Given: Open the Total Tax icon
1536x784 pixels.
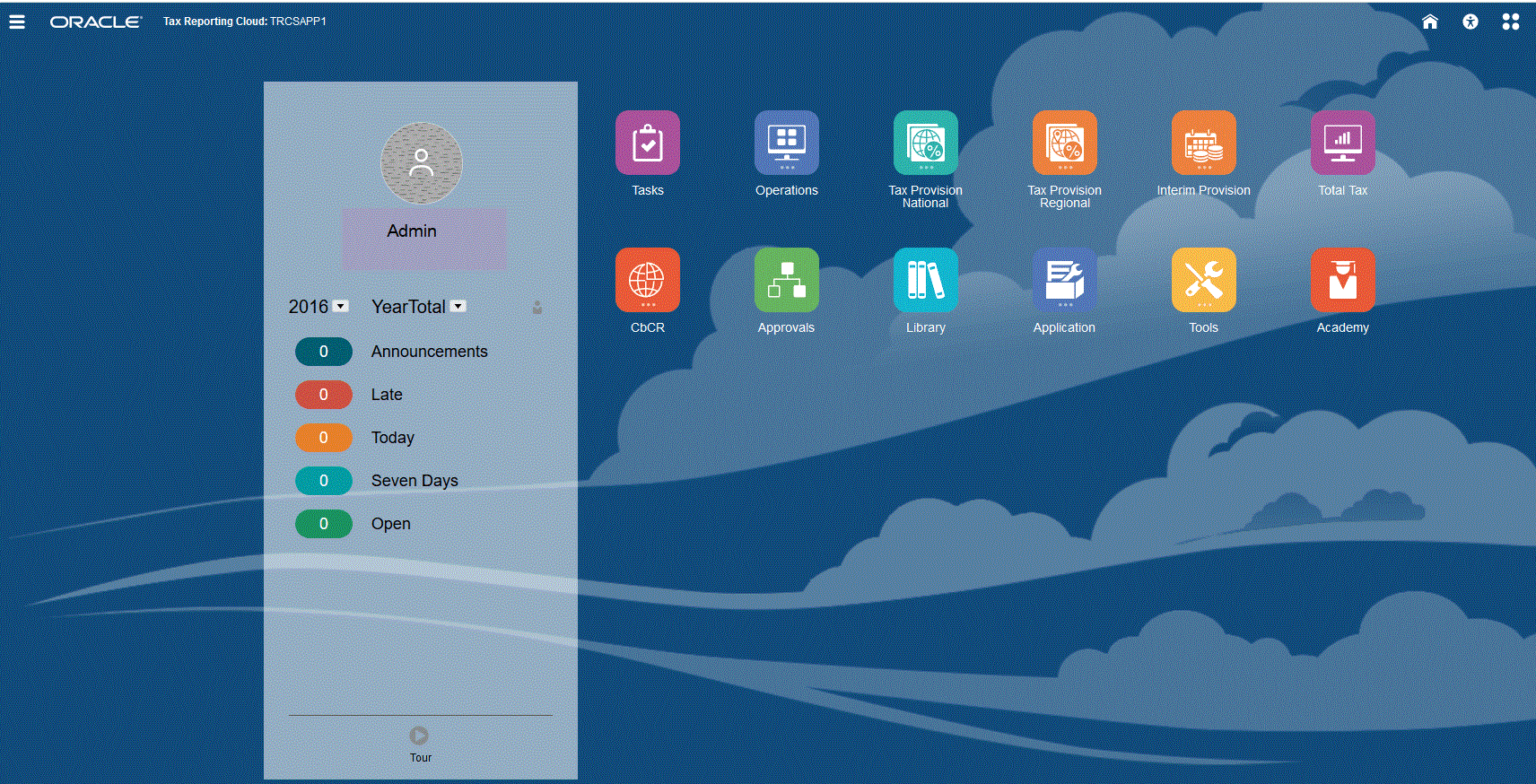Looking at the screenshot, I should click(1343, 143).
